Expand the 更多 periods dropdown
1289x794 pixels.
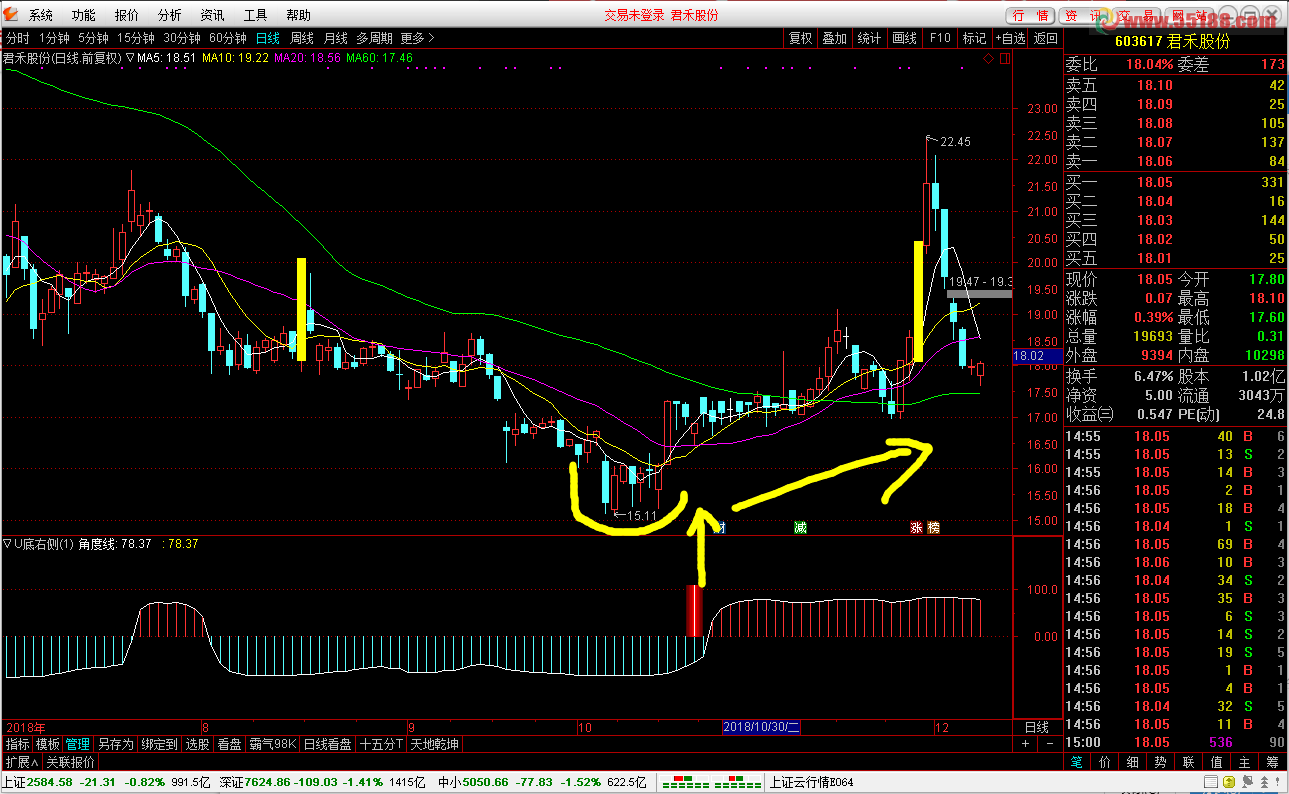click(x=418, y=38)
